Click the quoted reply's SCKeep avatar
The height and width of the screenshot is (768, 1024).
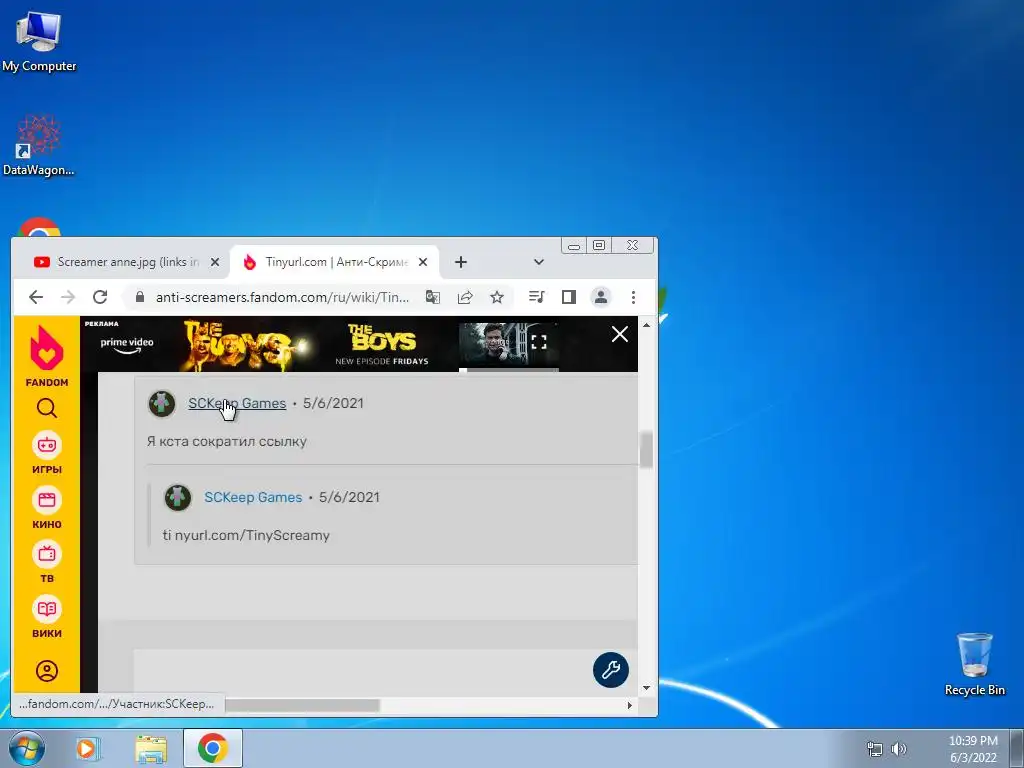tap(178, 498)
